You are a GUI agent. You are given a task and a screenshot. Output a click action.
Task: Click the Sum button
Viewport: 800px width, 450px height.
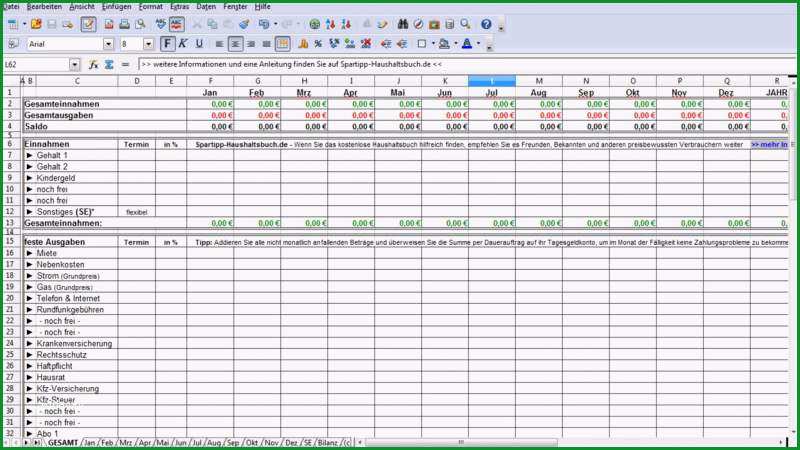[x=109, y=65]
